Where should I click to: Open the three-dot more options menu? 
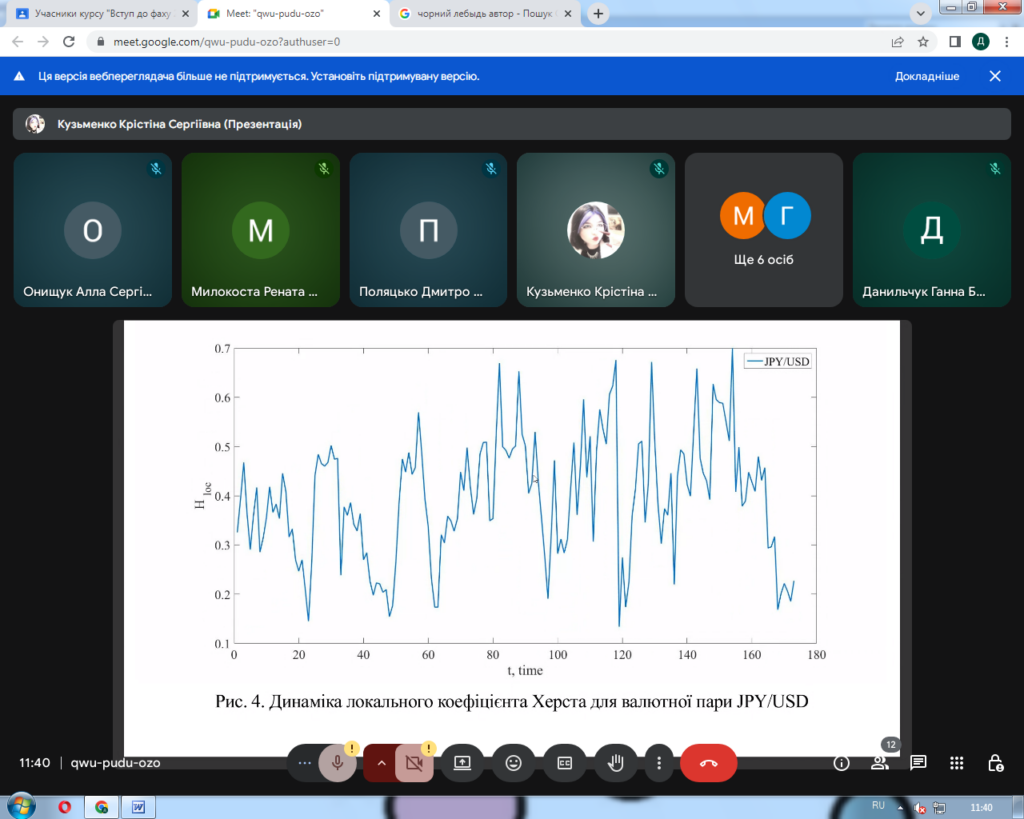tap(659, 763)
